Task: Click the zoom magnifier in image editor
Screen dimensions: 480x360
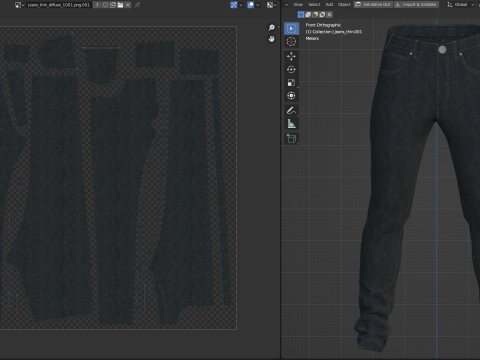Action: [272, 27]
